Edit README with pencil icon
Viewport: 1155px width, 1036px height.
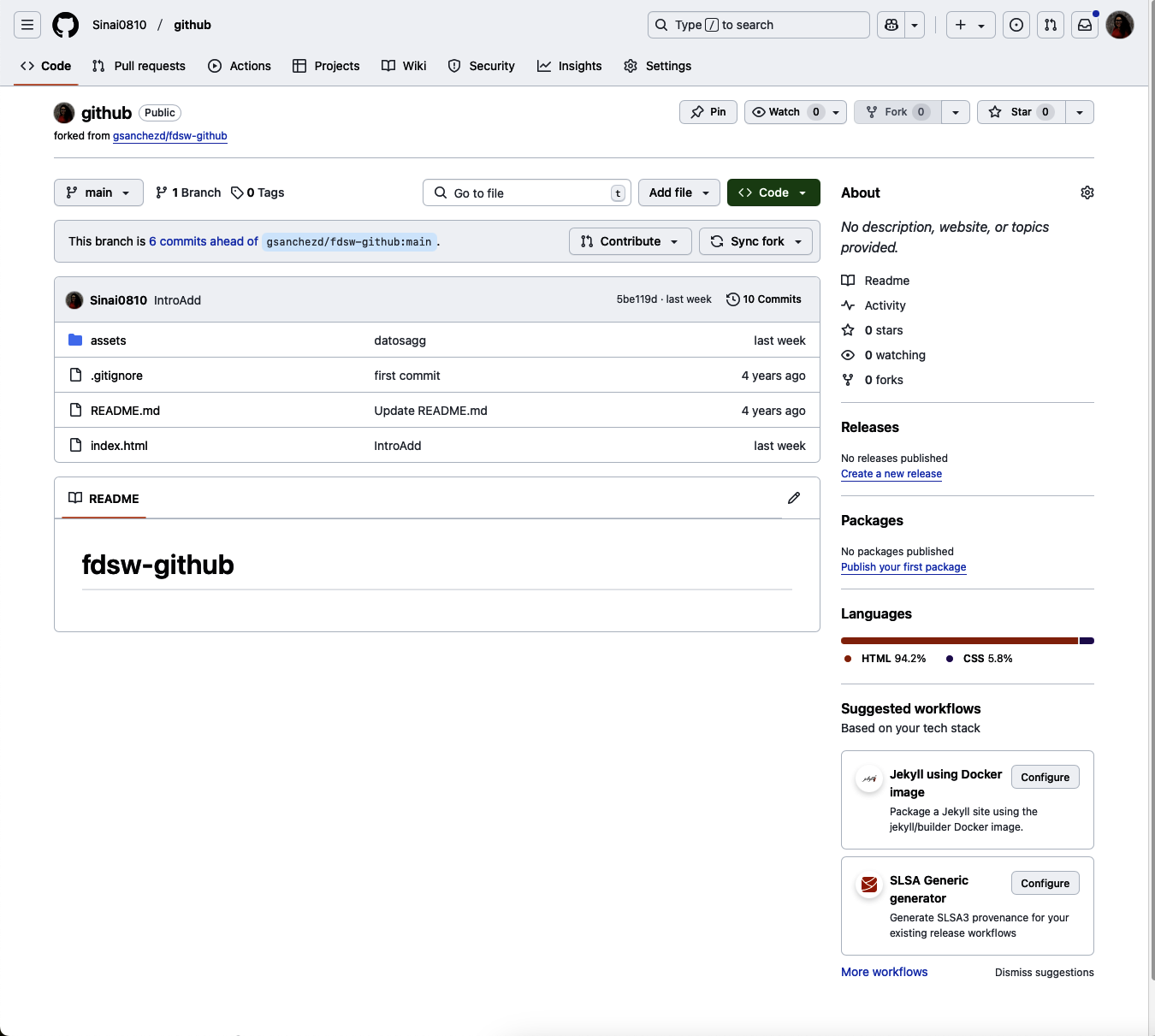tap(794, 498)
